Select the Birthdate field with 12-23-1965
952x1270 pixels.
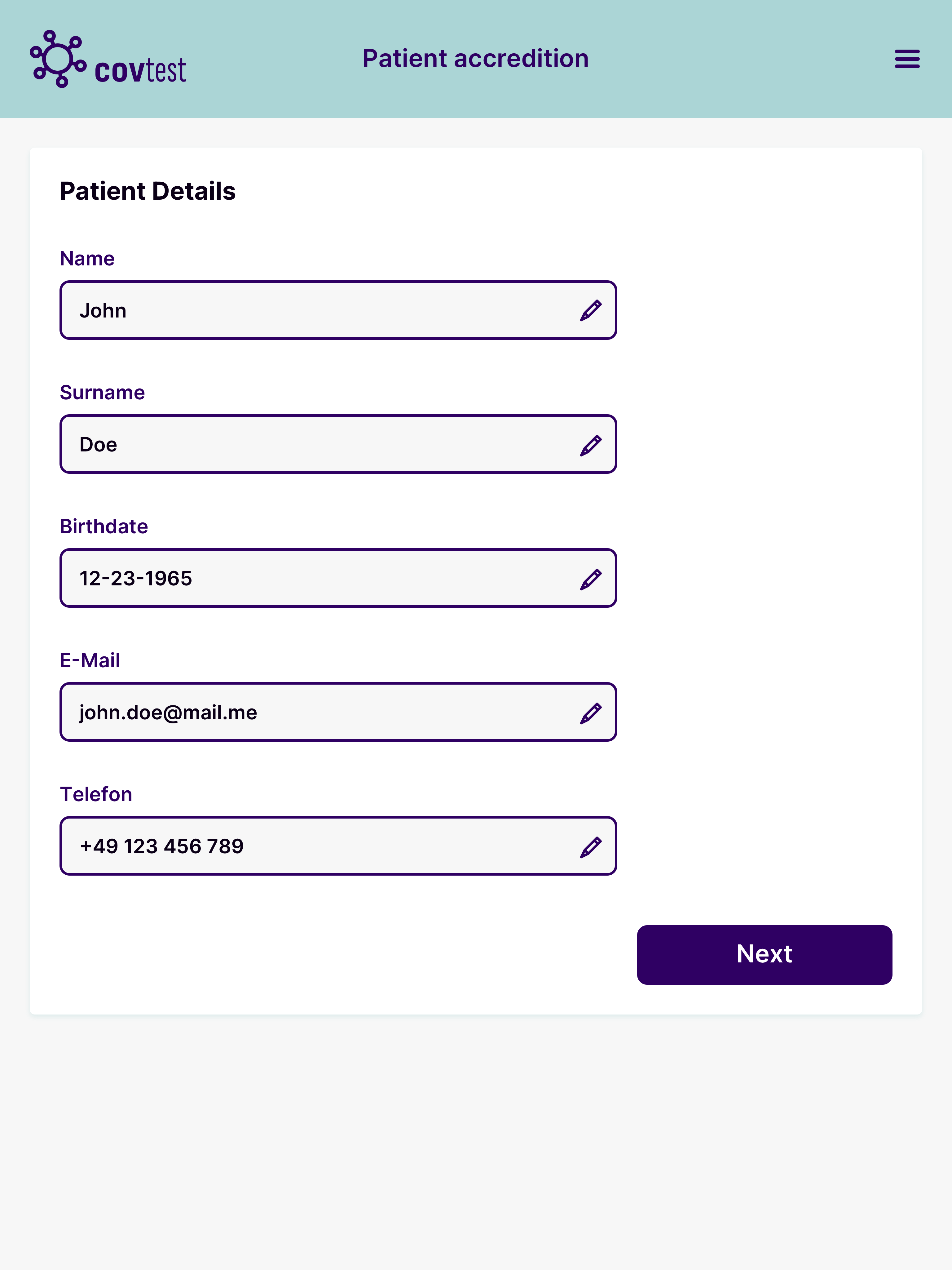[x=321, y=579]
